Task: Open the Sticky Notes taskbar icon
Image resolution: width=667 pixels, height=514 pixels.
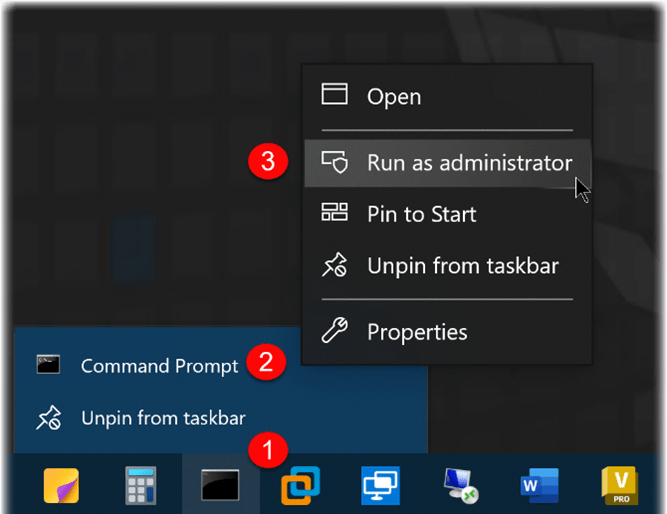Action: [61, 485]
